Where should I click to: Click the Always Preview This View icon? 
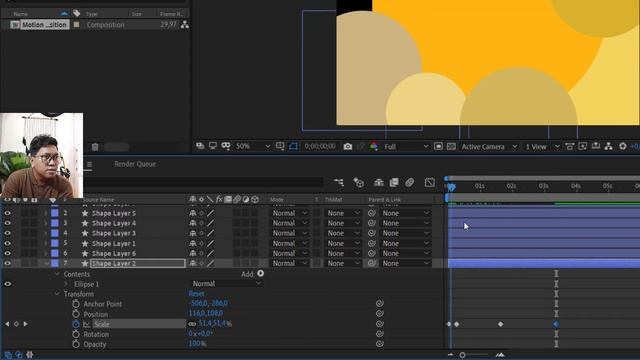[200, 147]
